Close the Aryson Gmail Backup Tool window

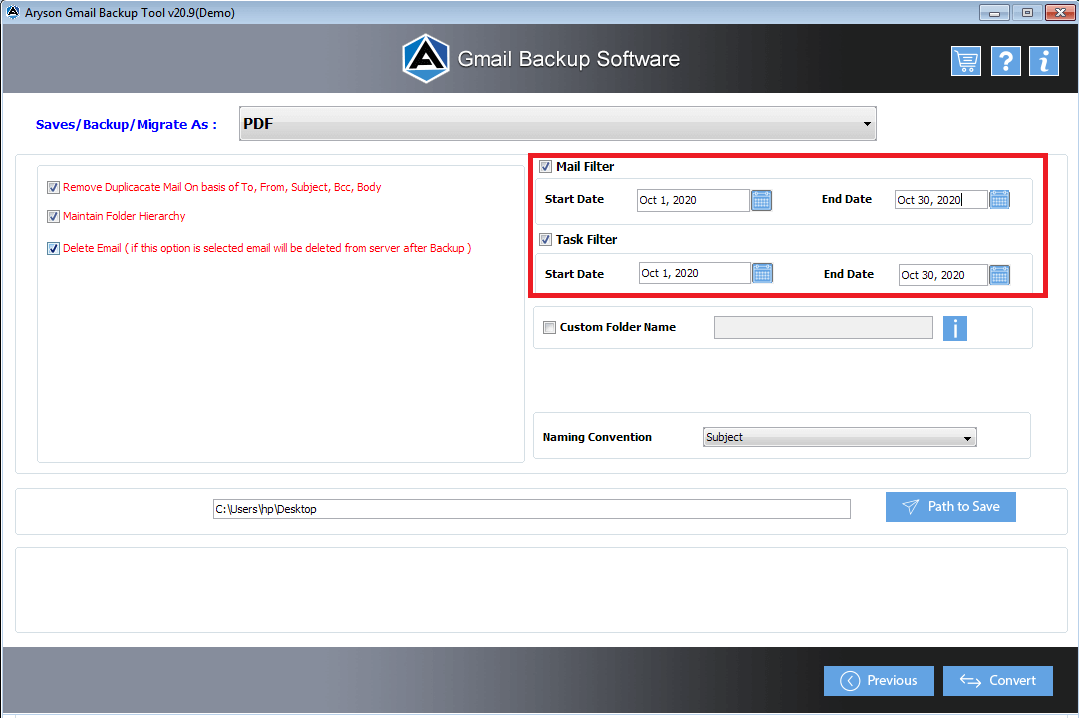(x=1060, y=12)
